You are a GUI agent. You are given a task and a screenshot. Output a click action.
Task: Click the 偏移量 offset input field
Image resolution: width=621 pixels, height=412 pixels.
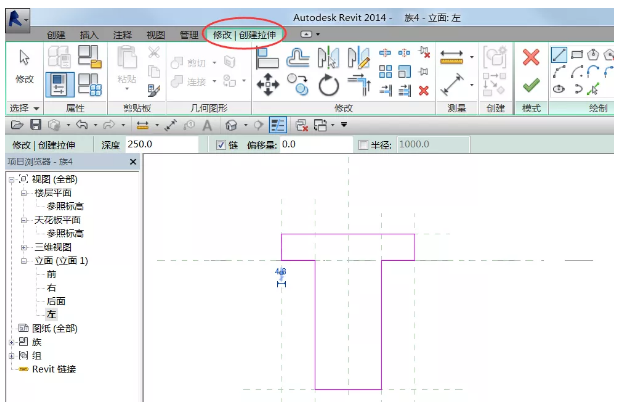tap(316, 144)
